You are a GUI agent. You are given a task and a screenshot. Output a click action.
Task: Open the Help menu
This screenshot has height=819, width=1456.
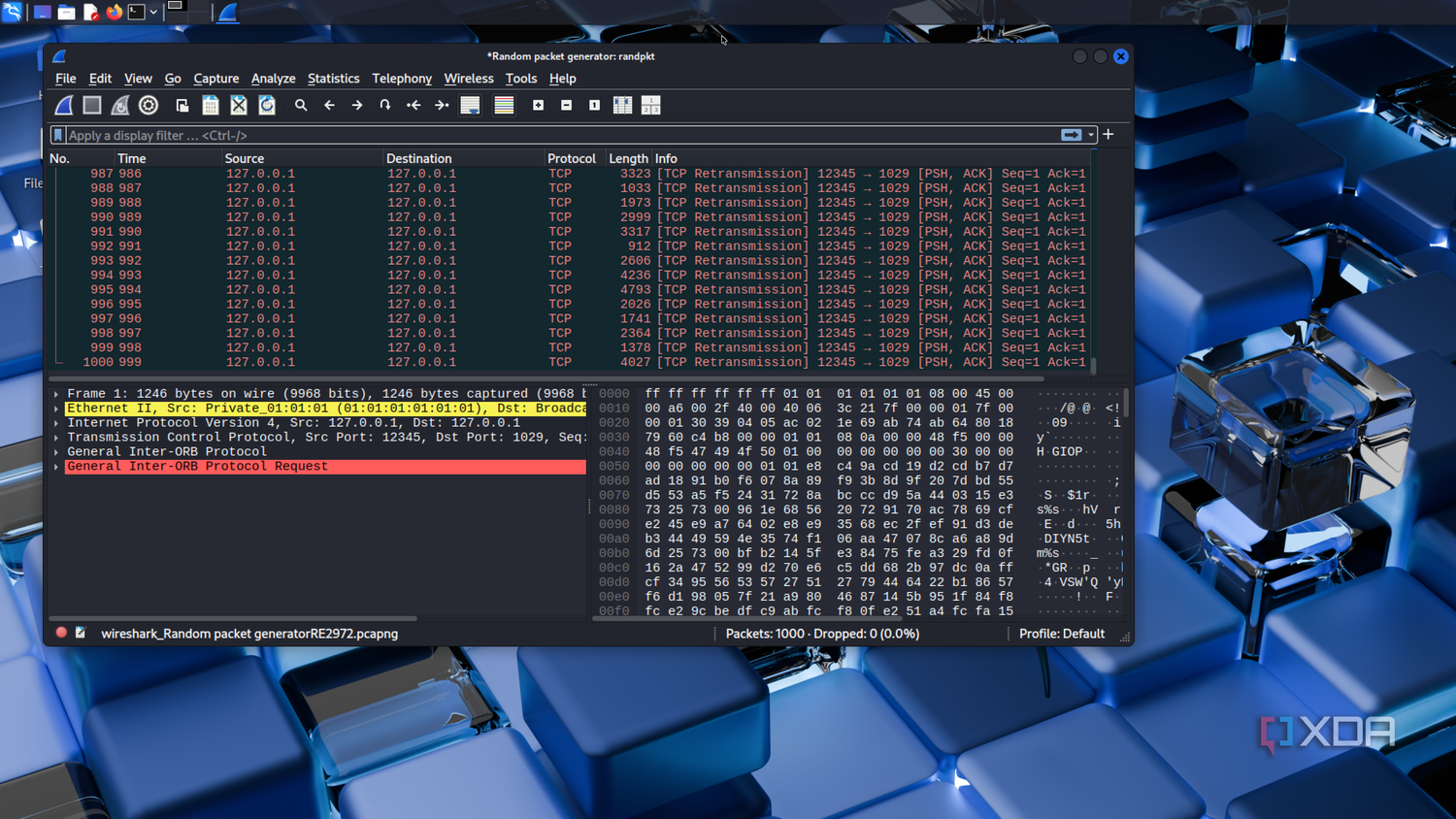coord(563,79)
